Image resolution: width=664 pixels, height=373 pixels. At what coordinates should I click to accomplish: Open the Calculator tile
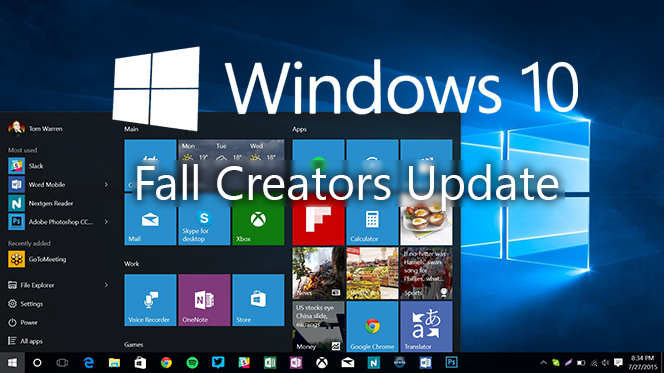point(372,219)
